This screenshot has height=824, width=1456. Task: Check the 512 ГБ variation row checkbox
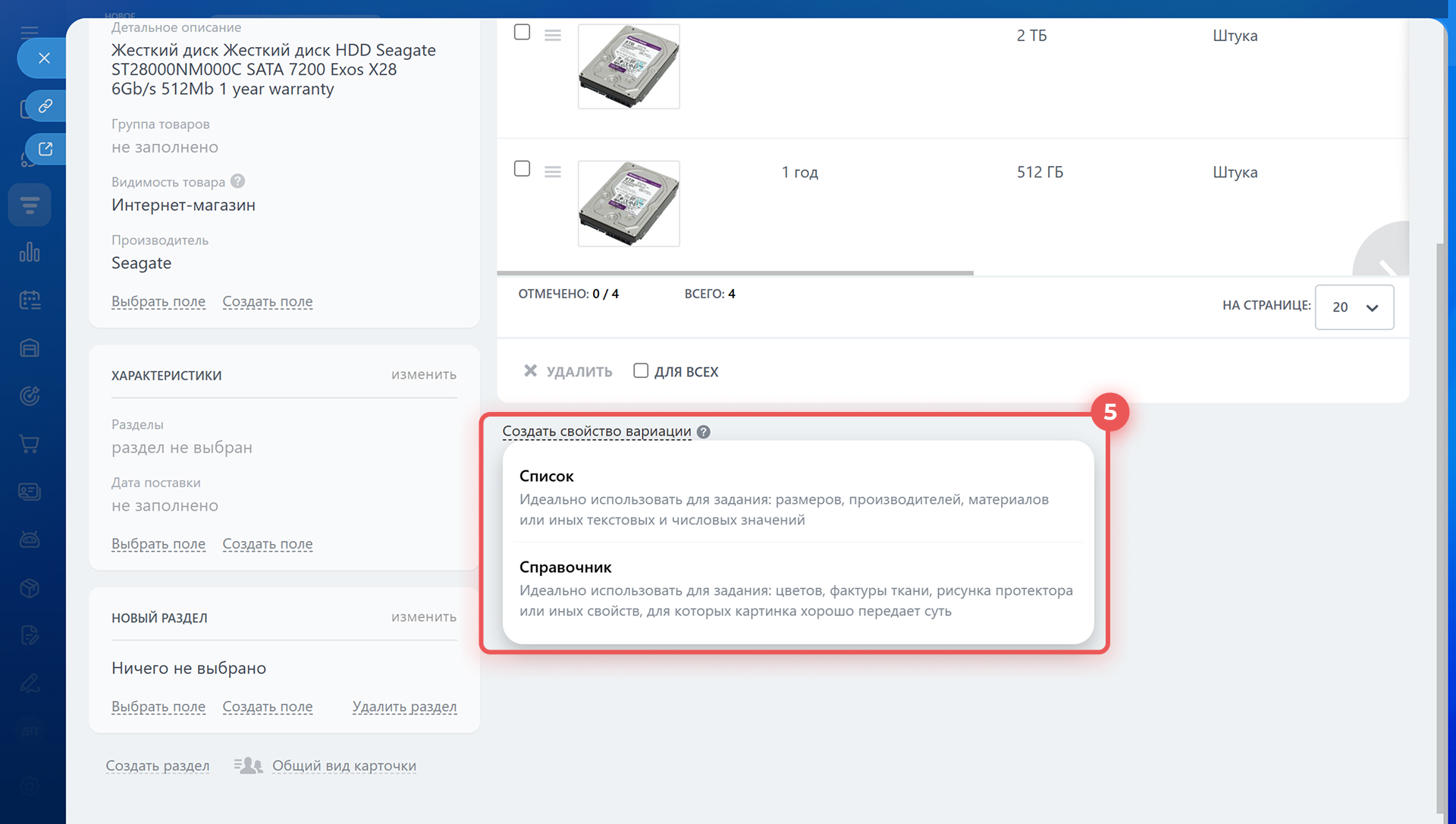(522, 168)
